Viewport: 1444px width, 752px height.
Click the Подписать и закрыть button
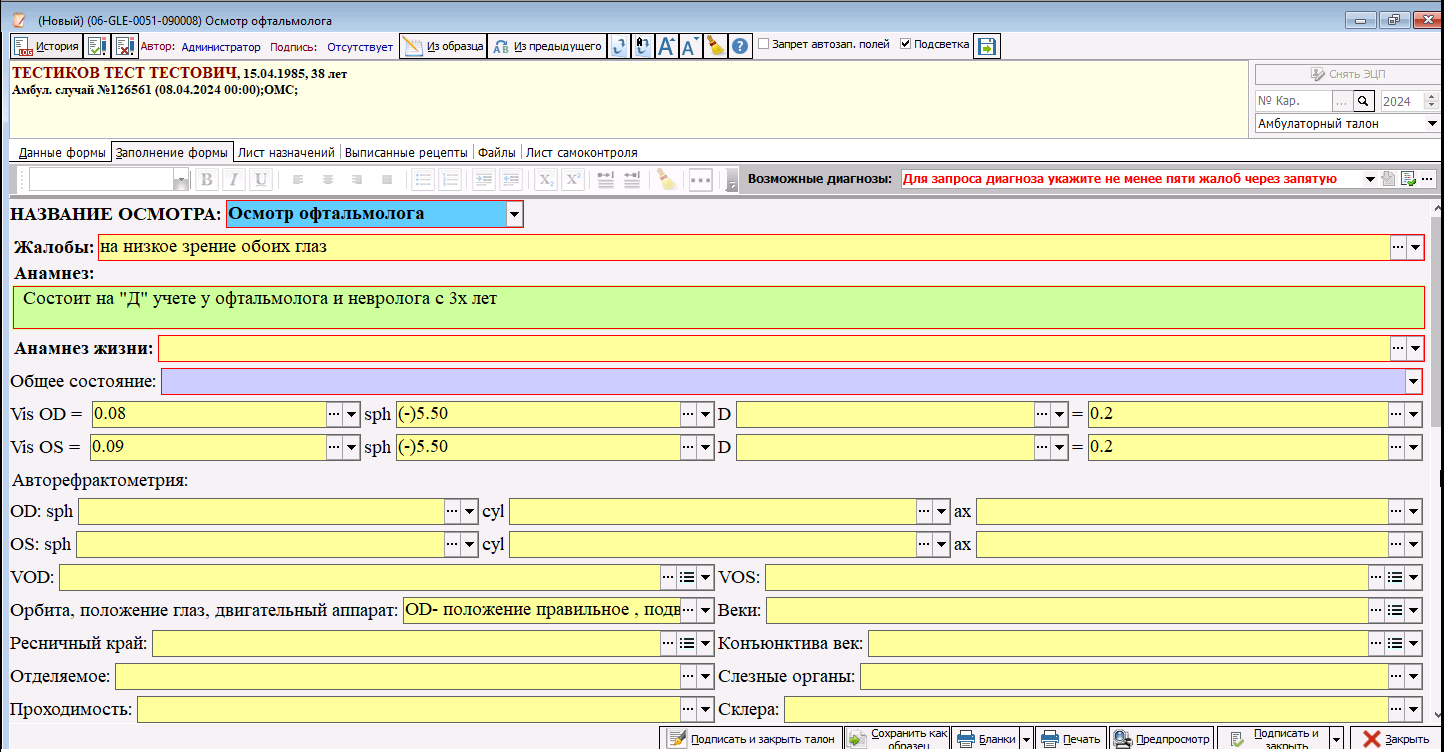point(1273,739)
